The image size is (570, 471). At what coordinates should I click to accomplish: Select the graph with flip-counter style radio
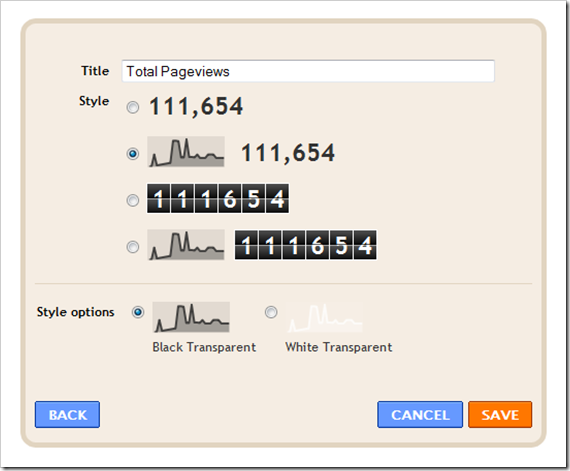[133, 247]
